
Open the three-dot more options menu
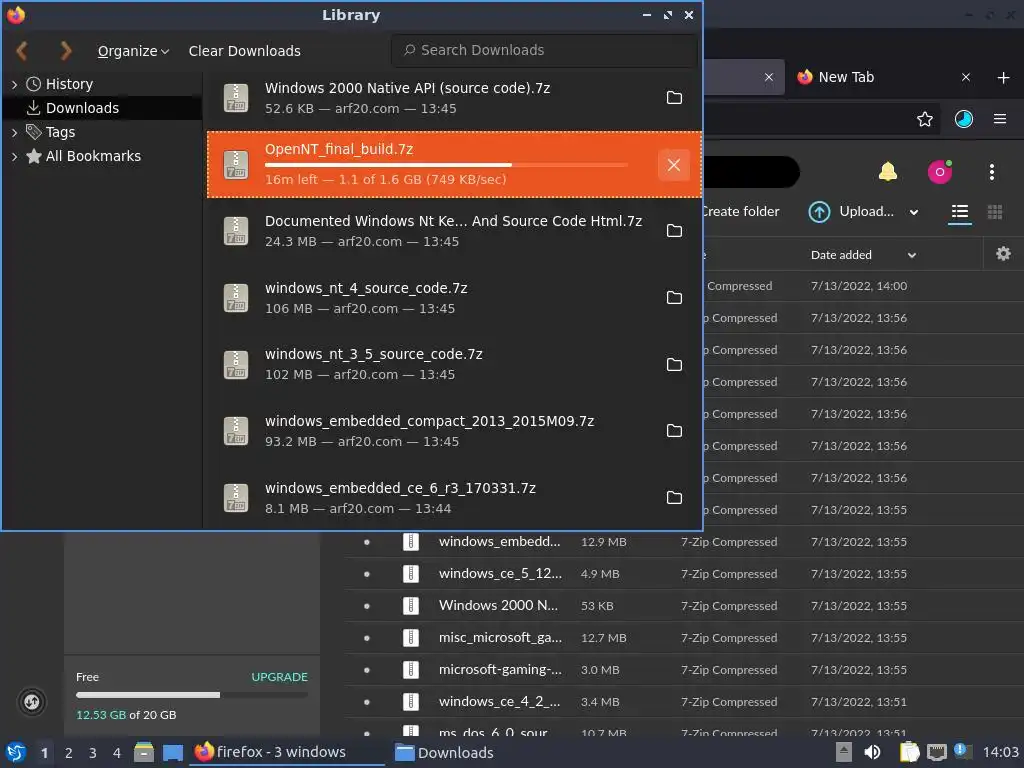point(991,172)
